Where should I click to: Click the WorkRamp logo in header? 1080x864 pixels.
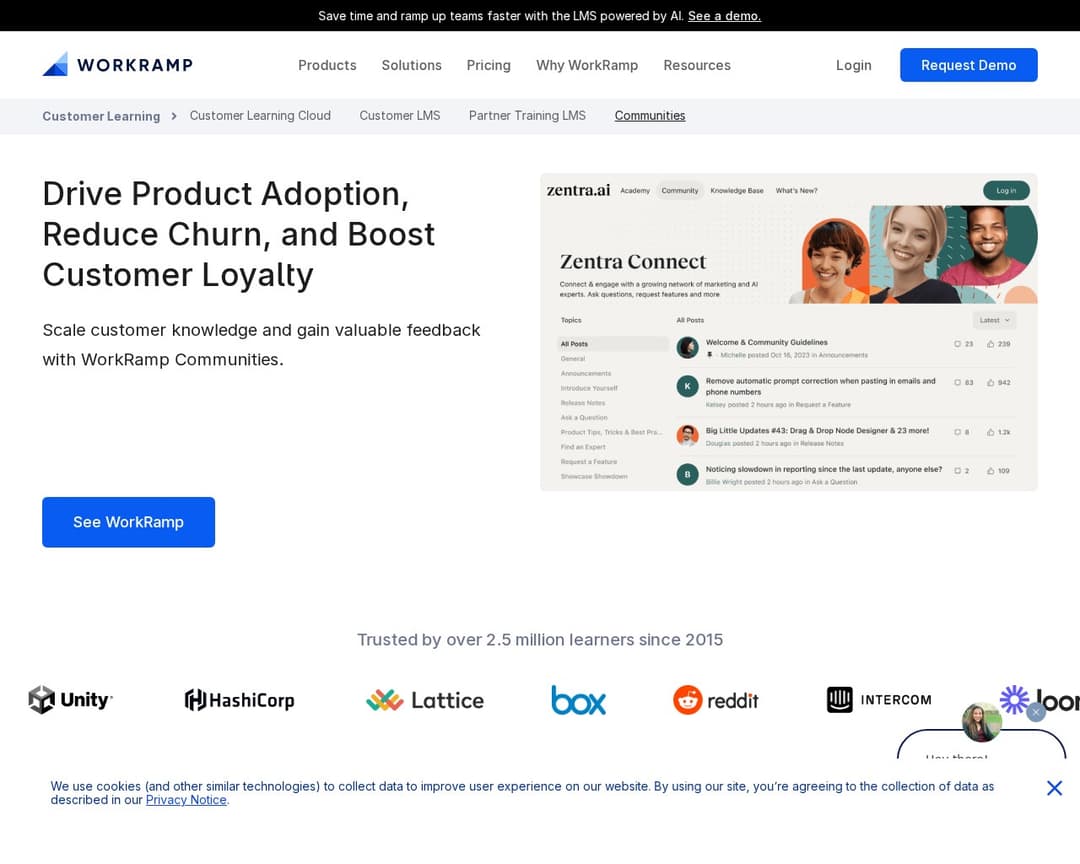117,65
